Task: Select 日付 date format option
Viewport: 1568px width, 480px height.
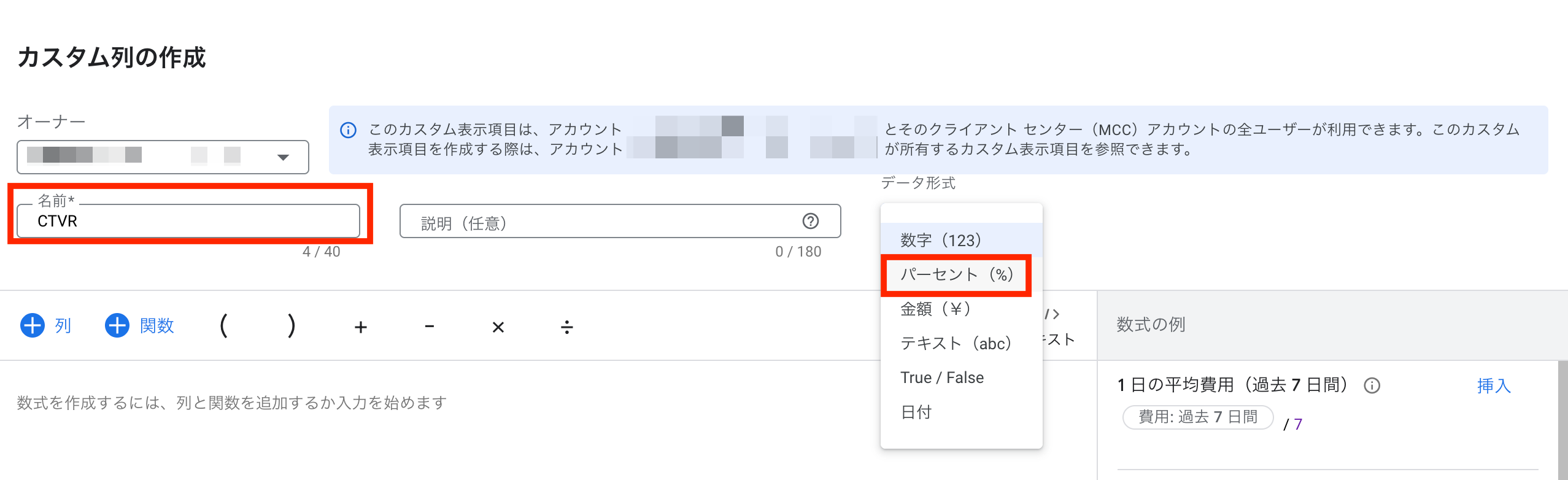Action: (916, 412)
